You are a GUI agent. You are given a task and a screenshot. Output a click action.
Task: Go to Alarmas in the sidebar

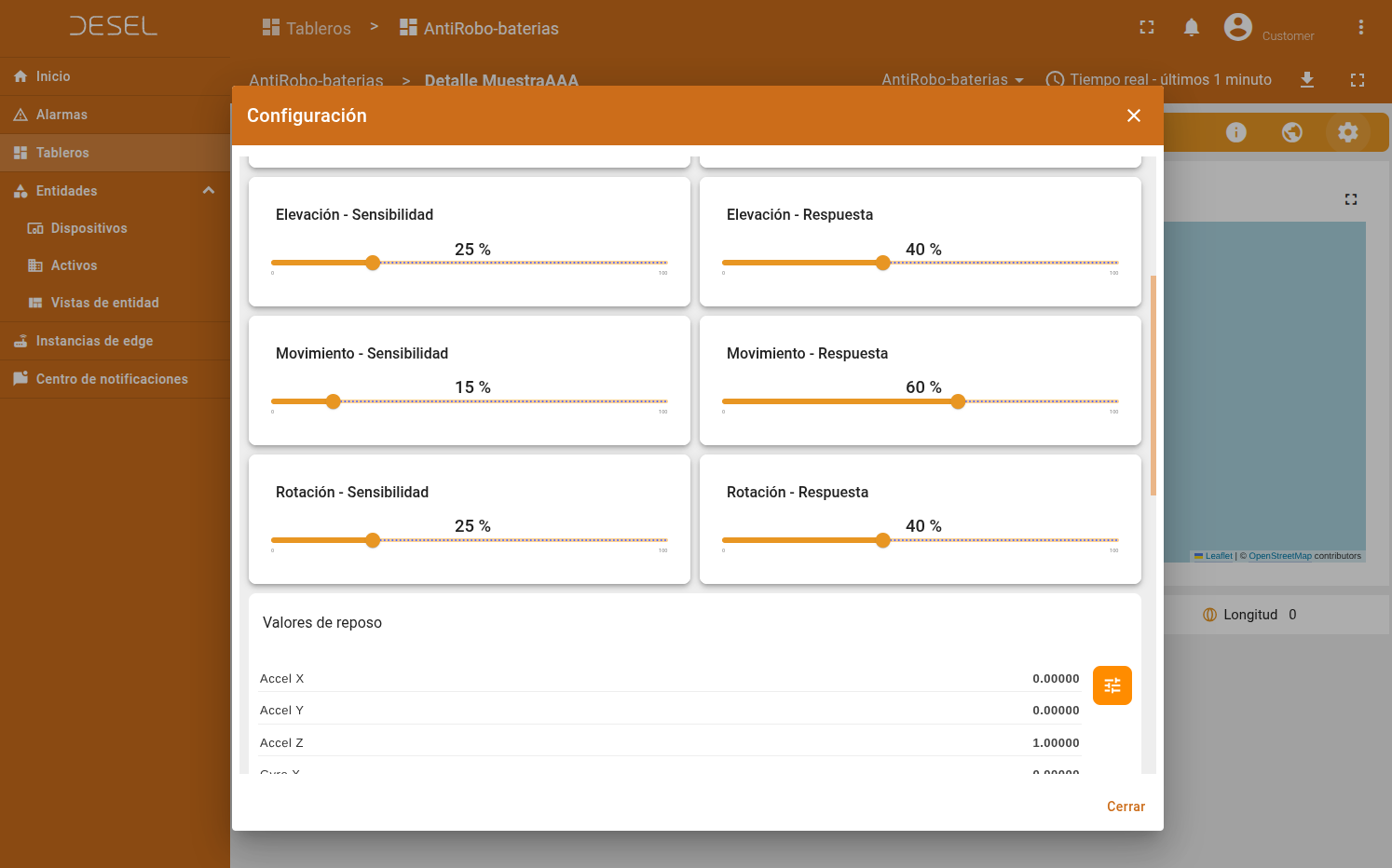61,115
